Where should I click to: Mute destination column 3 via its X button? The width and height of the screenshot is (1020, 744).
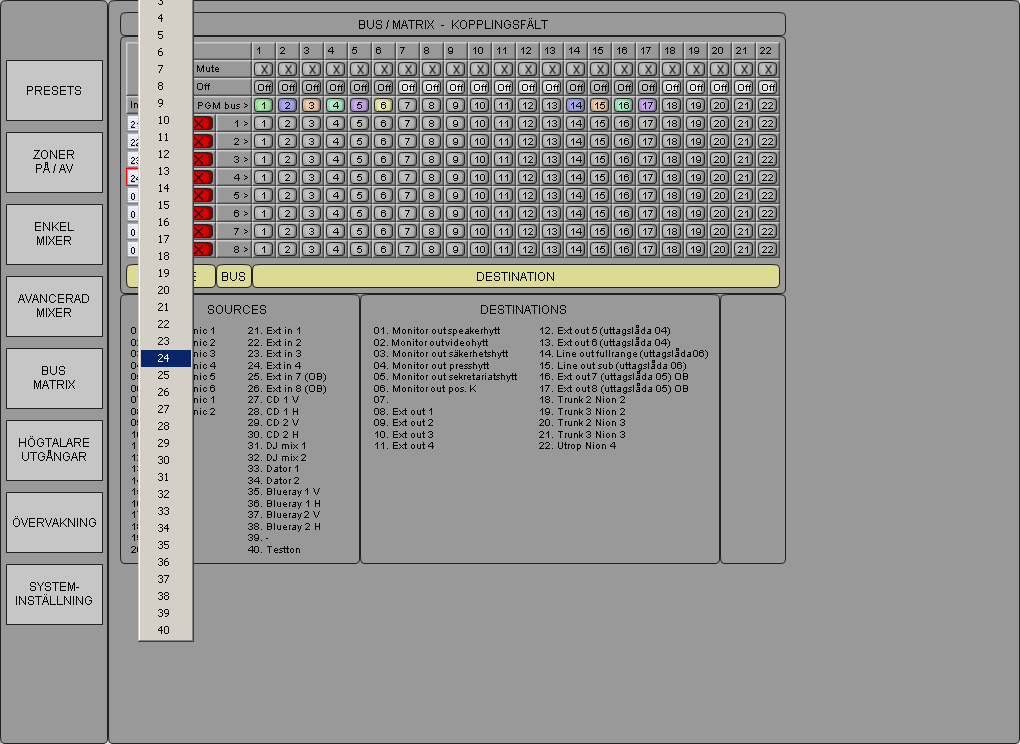[x=311, y=69]
